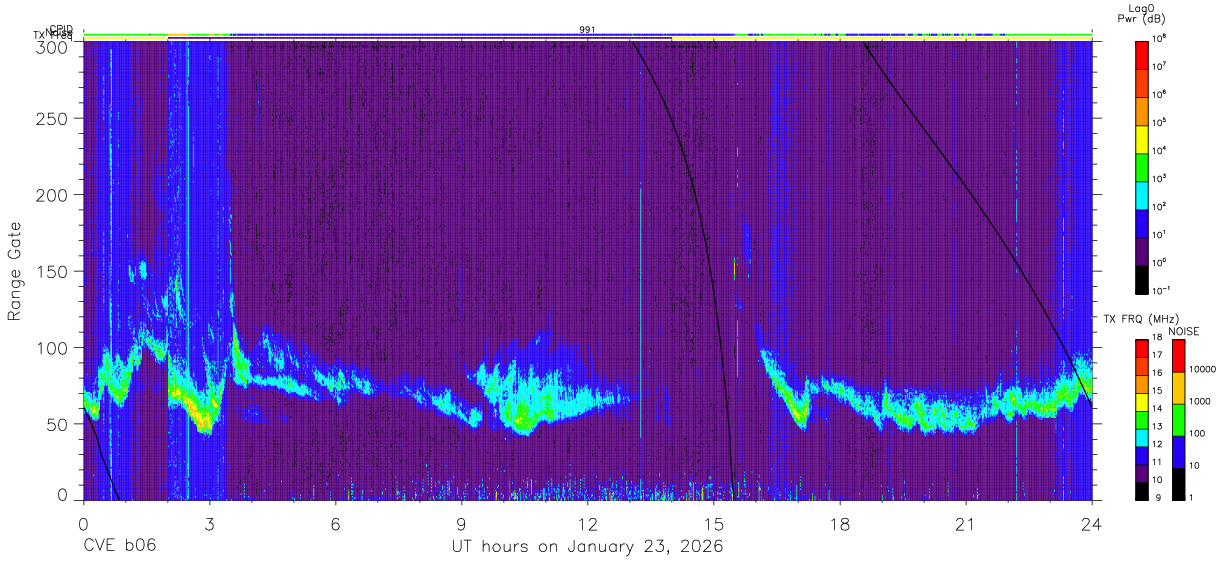Click the red segment of the Lag0 Pwr colorbar
This screenshot has width=1228, height=567.
coord(1143,53)
